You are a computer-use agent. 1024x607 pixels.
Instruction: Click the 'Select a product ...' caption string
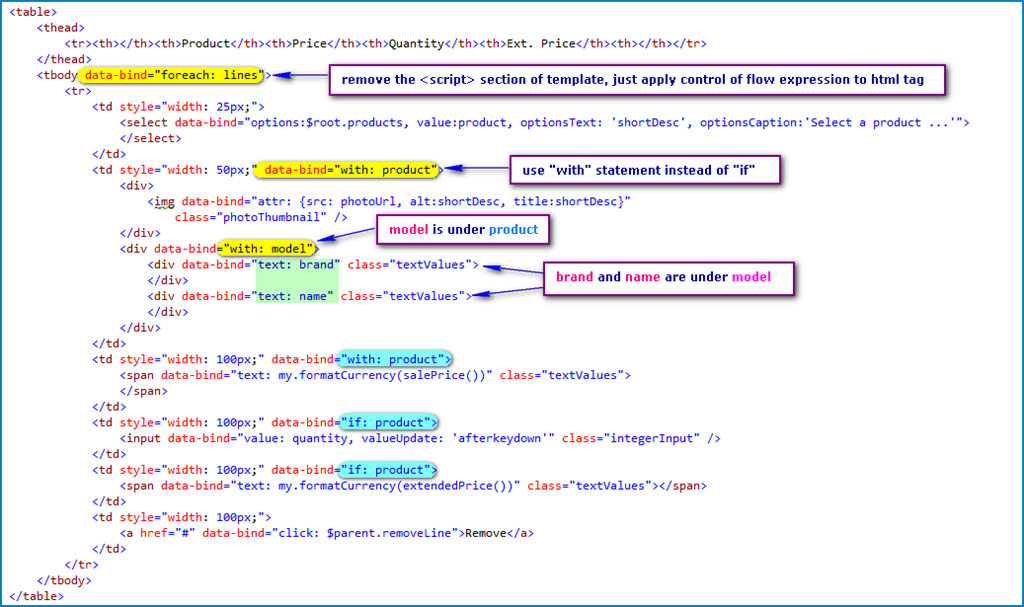[883, 122]
